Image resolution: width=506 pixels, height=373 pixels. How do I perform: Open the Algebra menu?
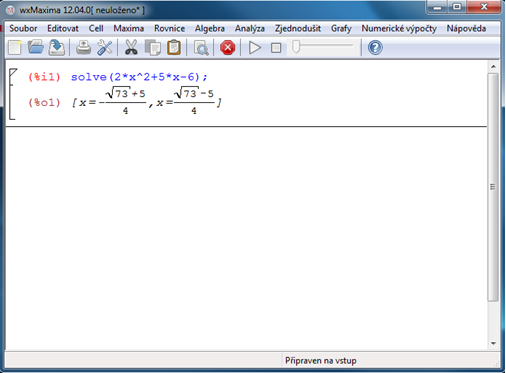click(x=210, y=29)
